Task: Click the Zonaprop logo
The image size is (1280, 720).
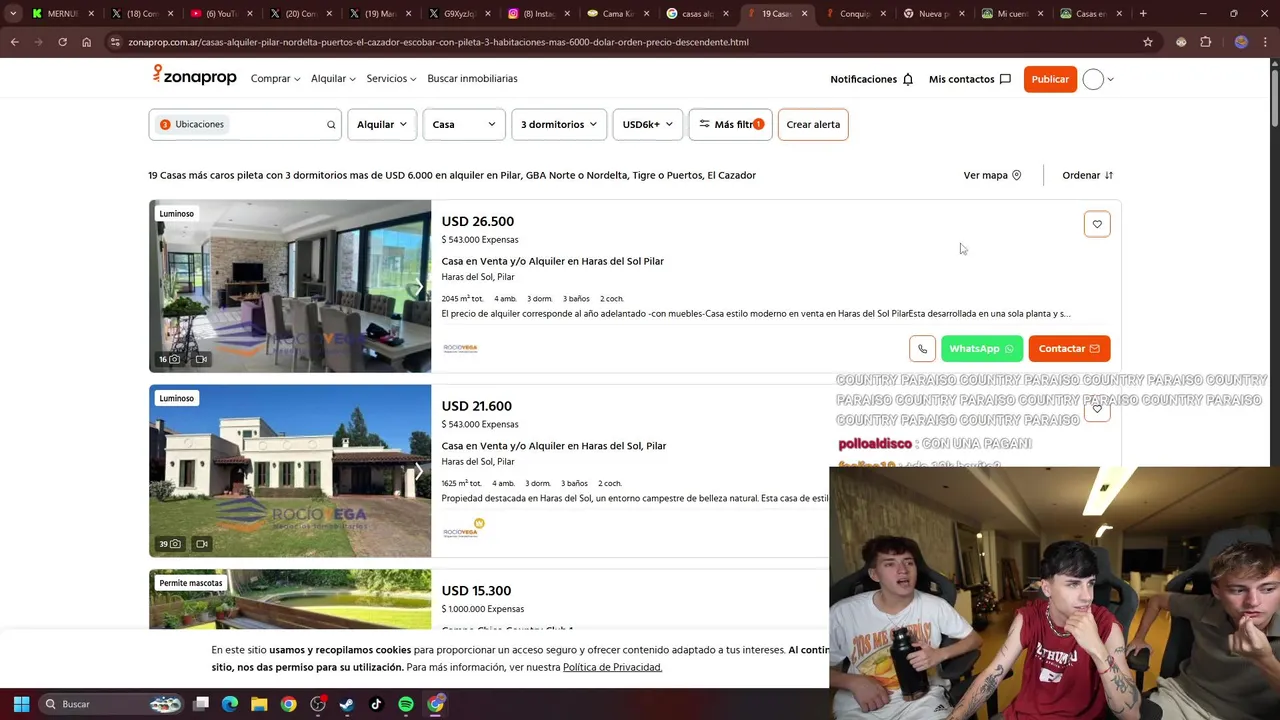Action: [194, 76]
